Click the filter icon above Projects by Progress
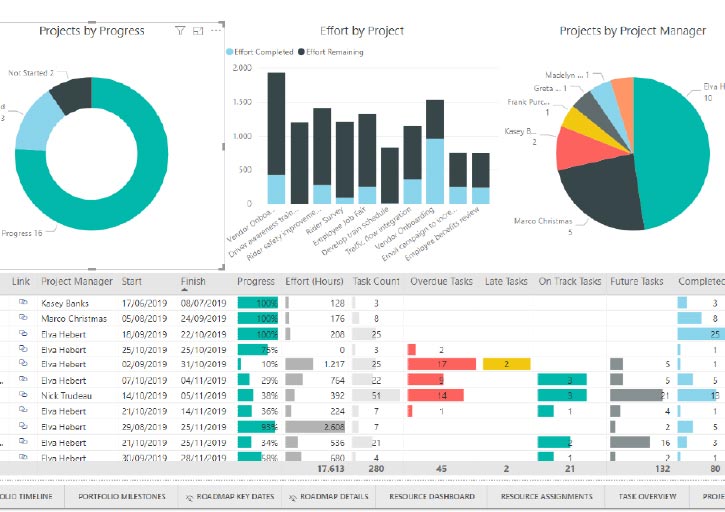Image resolution: width=725 pixels, height=512 pixels. pos(180,32)
